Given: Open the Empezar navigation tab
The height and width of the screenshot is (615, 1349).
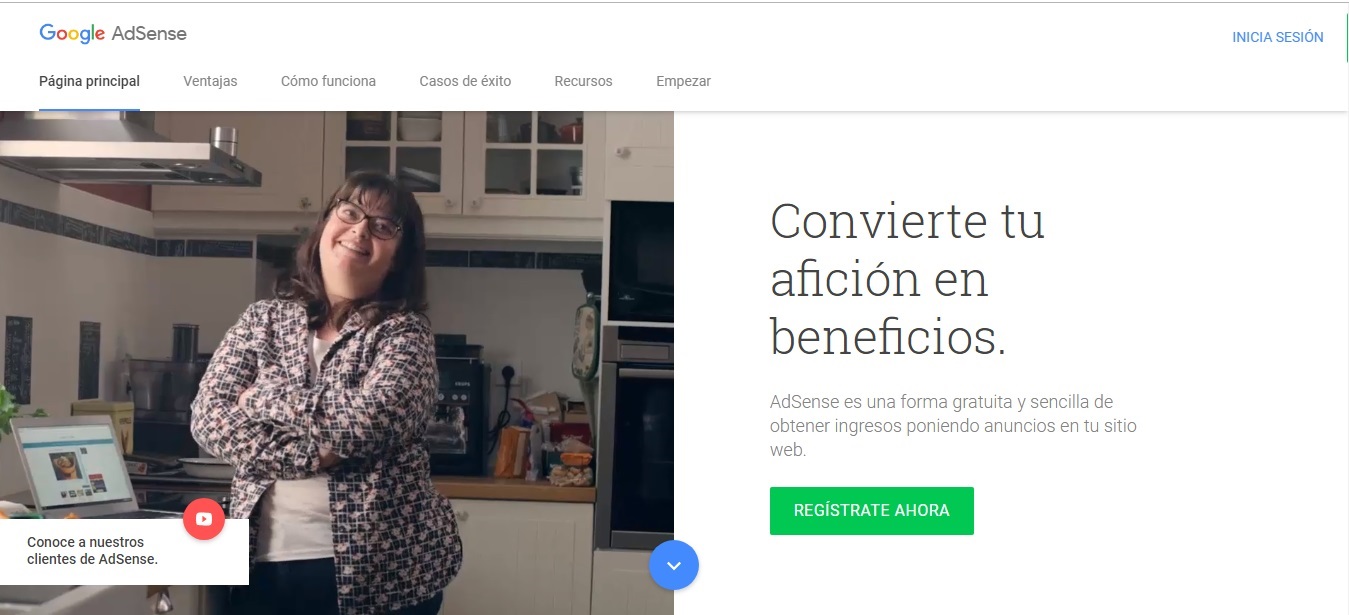Looking at the screenshot, I should point(683,81).
